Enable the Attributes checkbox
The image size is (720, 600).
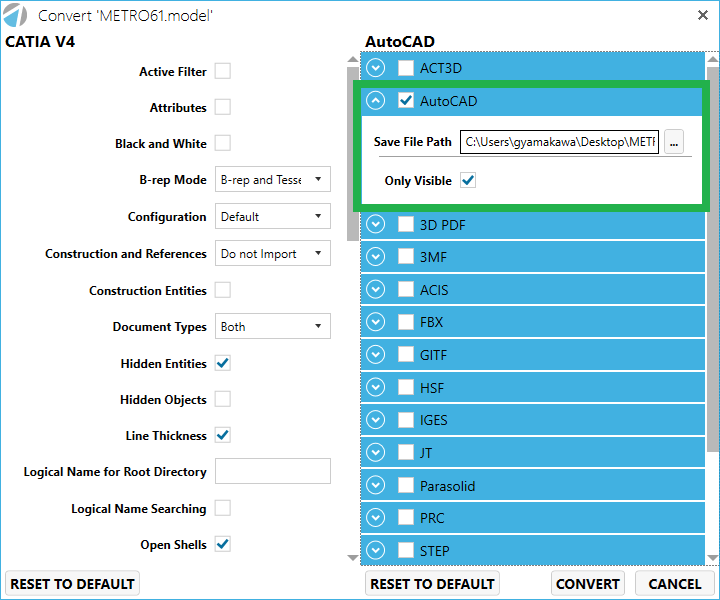[x=223, y=107]
